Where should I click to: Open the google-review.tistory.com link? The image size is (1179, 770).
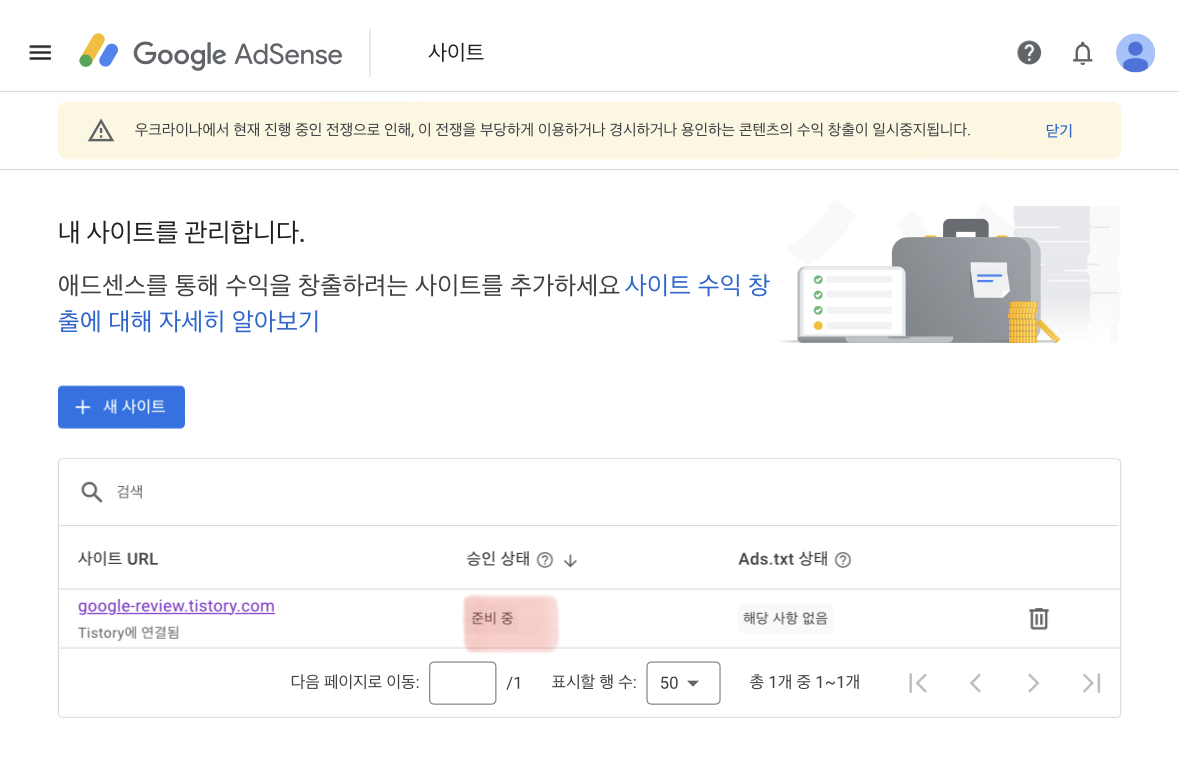176,606
